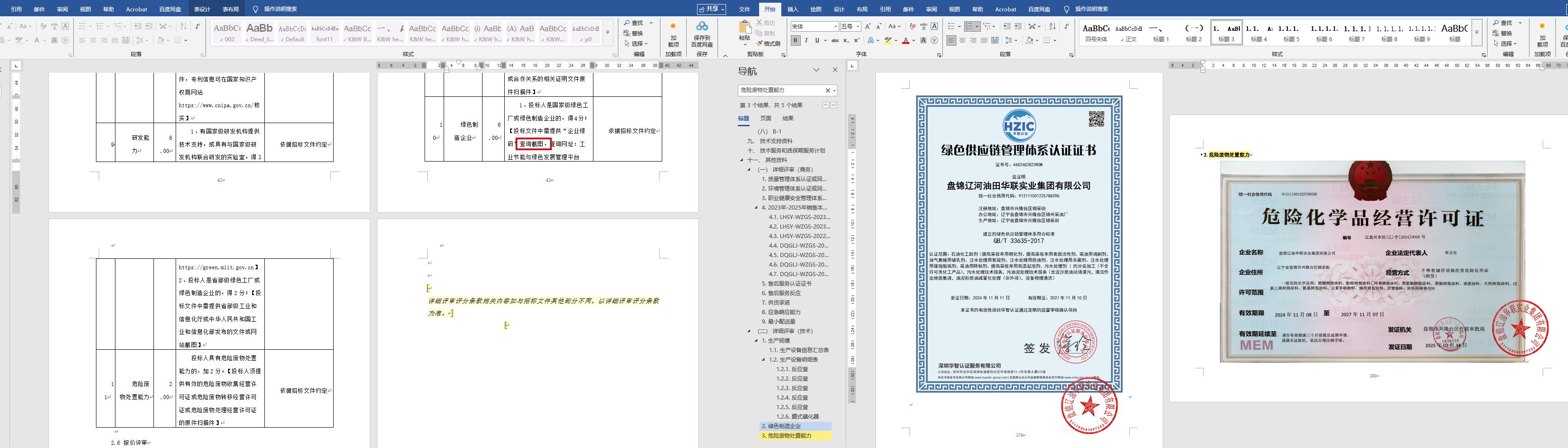This screenshot has width=1568, height=448.
Task: Click the red font color swatch button
Action: 906,41
